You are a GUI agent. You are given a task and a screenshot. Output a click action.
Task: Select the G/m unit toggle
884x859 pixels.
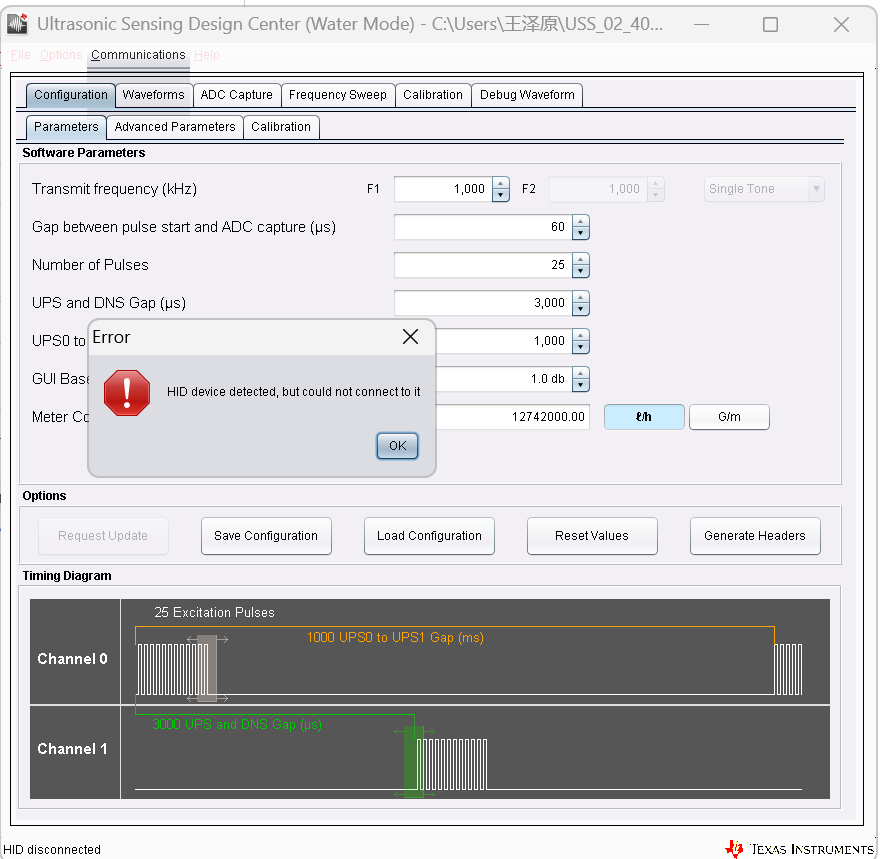pyautogui.click(x=729, y=417)
